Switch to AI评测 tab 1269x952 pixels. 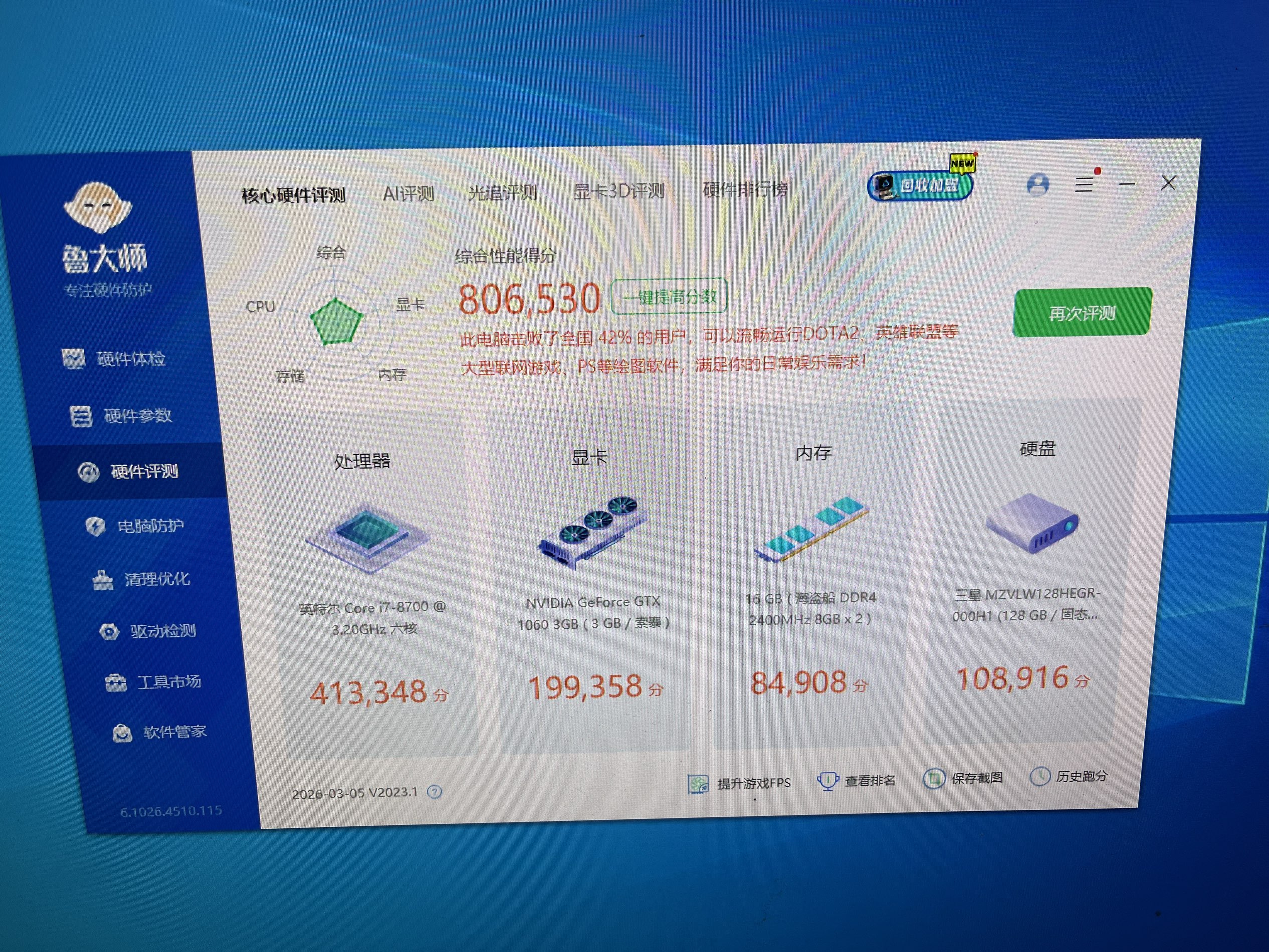(408, 194)
